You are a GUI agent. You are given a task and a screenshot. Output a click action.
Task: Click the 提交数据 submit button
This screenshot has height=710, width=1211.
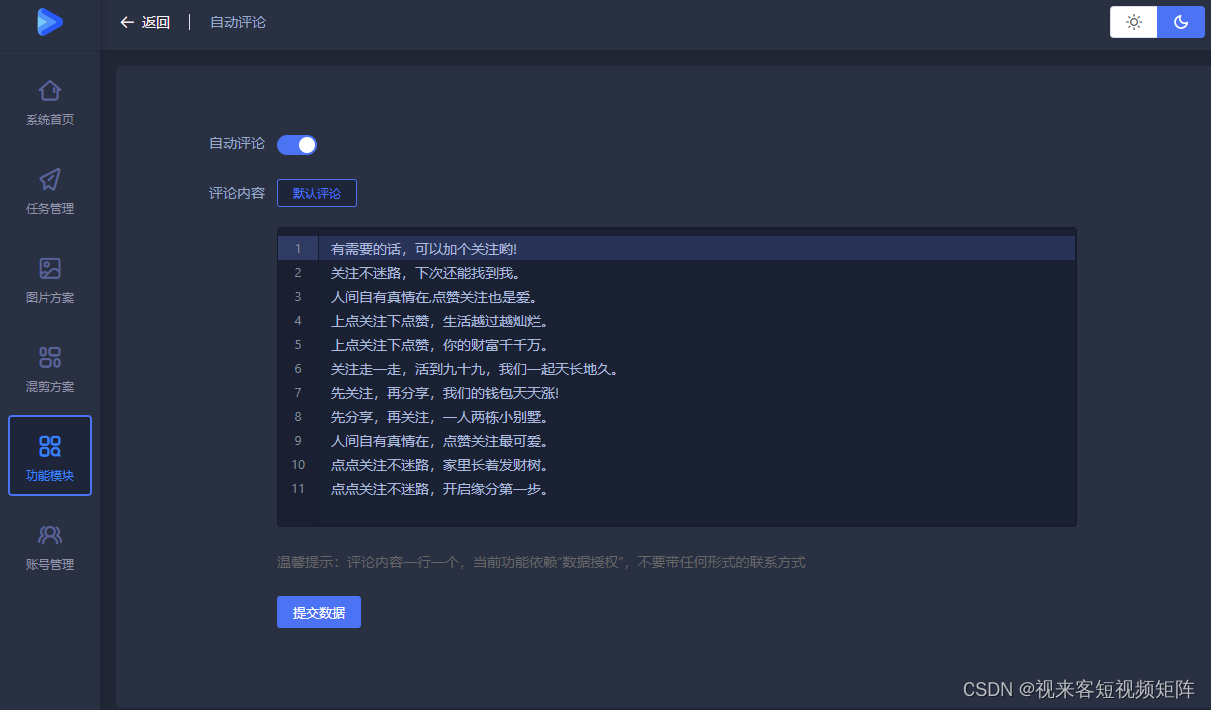click(x=318, y=611)
